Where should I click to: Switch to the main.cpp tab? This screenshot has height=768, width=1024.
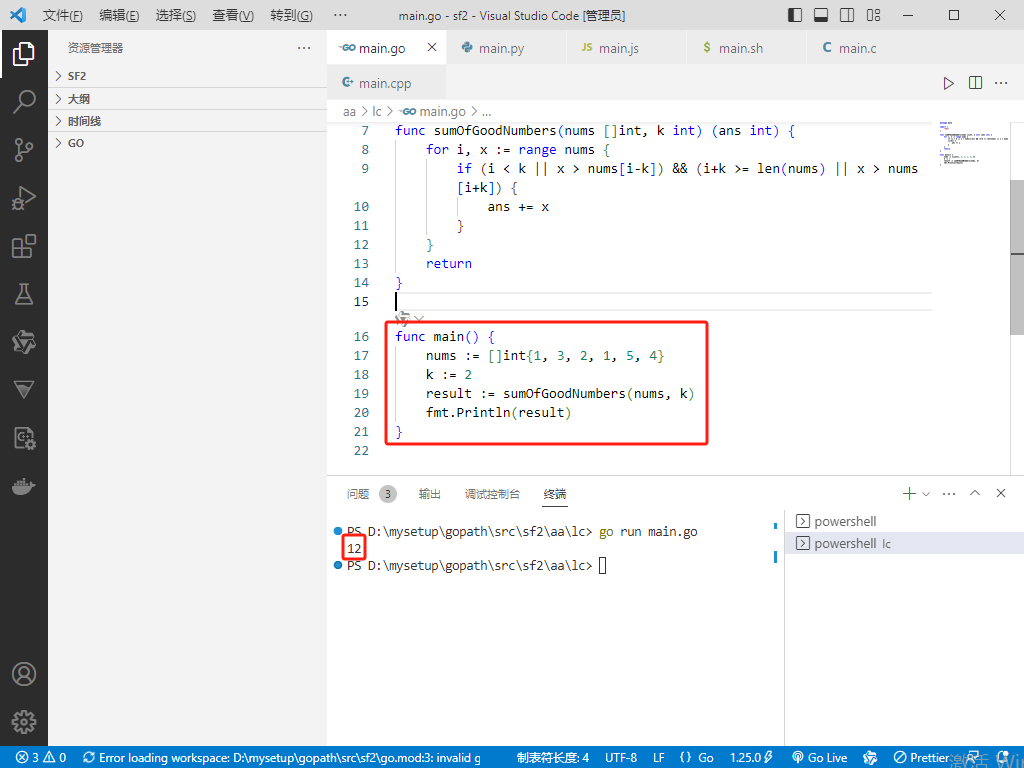(x=387, y=83)
